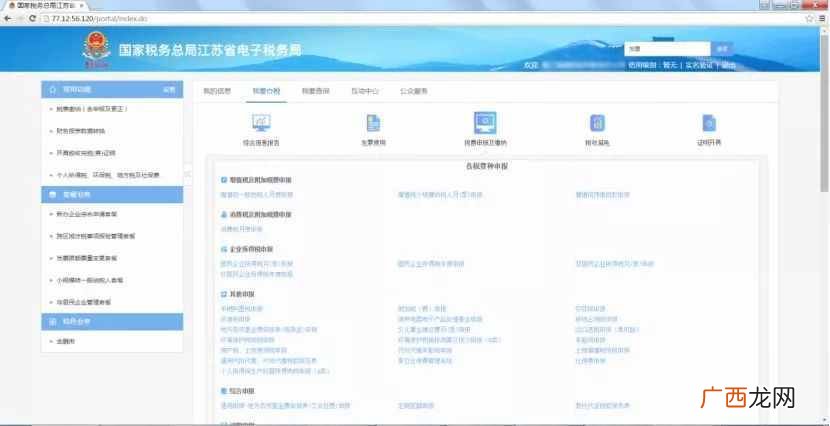
Task: Switch to the 公众服务 tab
Action: pyautogui.click(x=414, y=91)
